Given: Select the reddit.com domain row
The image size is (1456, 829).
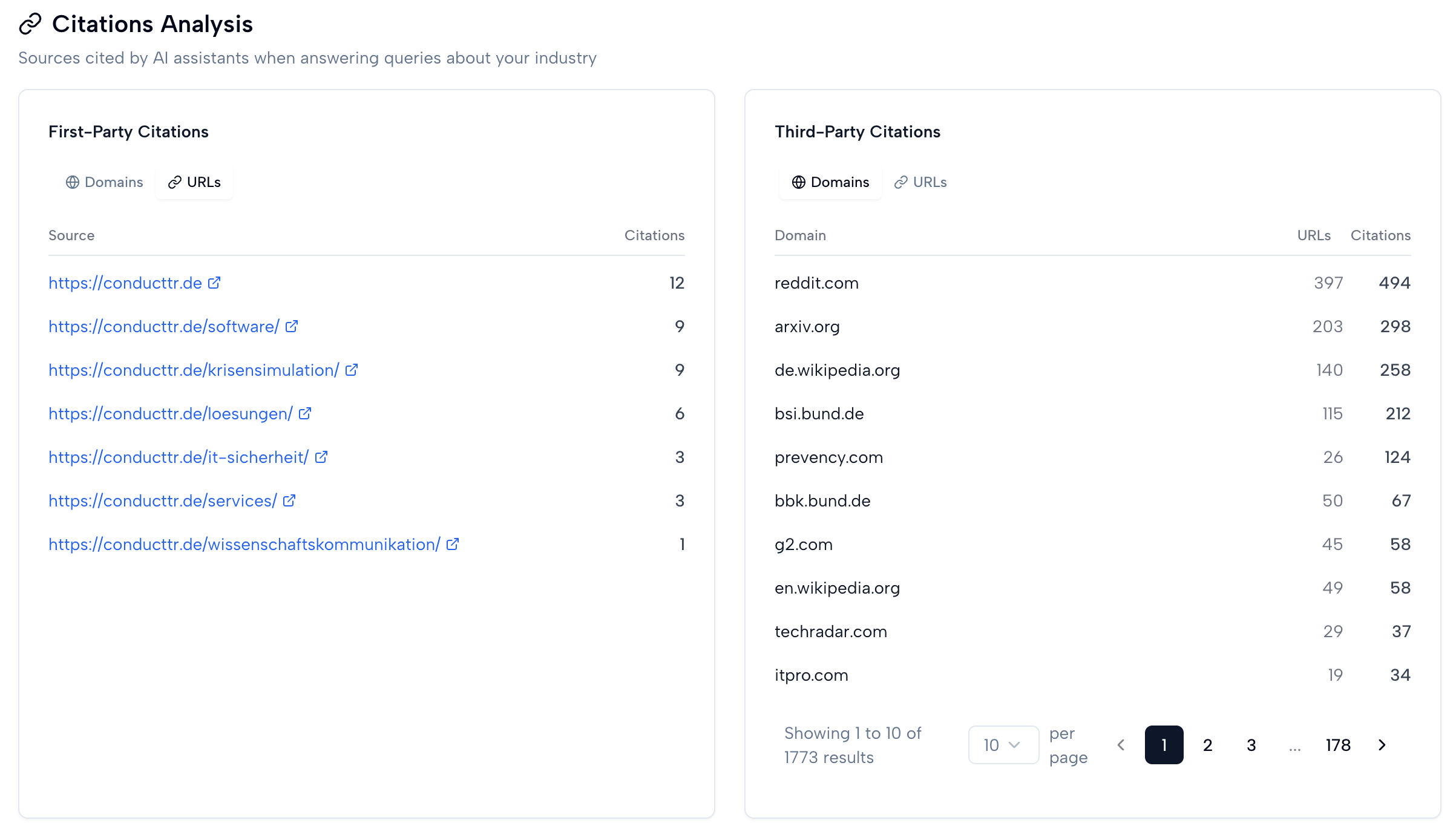Looking at the screenshot, I should [x=1093, y=283].
